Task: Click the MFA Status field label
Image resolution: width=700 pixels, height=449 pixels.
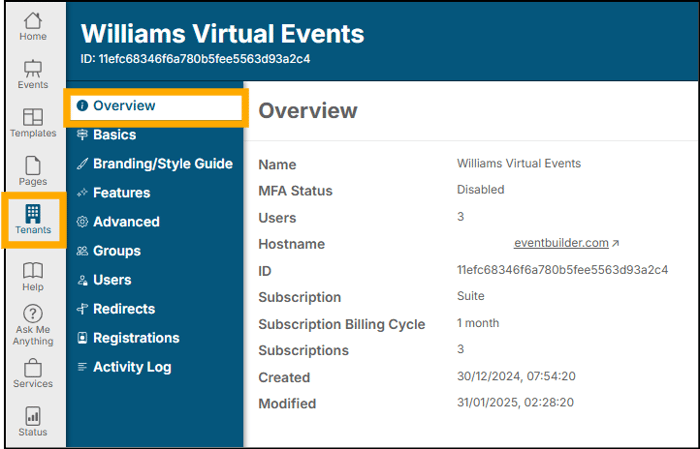Action: (296, 191)
